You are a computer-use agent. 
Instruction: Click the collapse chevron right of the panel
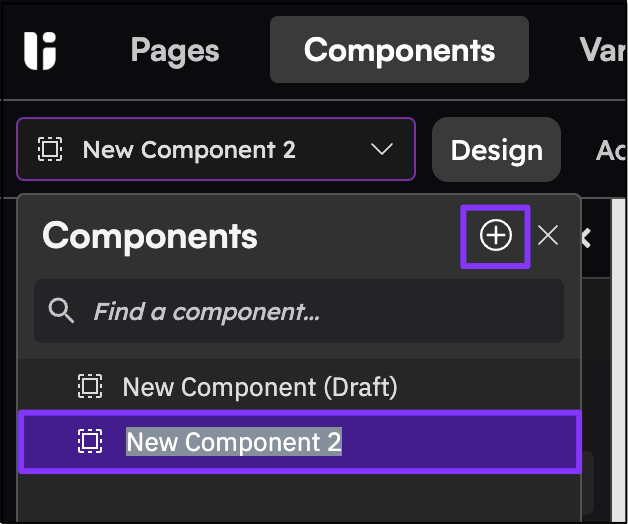[x=586, y=238]
